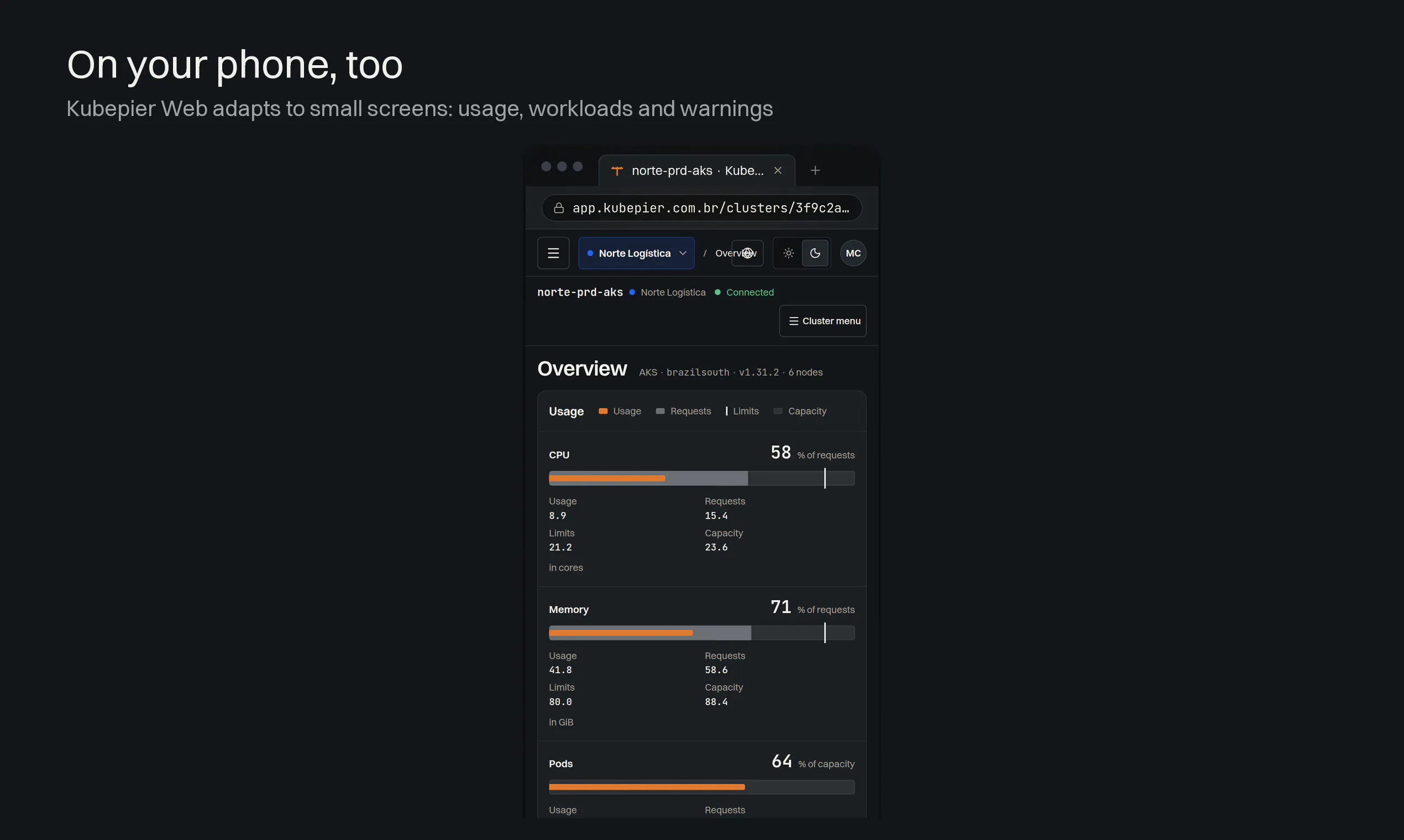
Task: Open the hamburger navigation menu
Action: [553, 253]
